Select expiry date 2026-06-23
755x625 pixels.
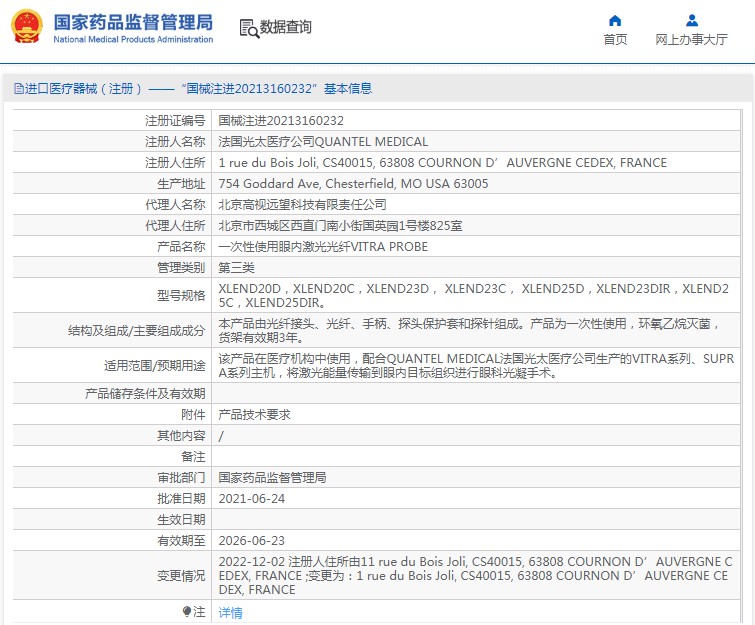252,541
